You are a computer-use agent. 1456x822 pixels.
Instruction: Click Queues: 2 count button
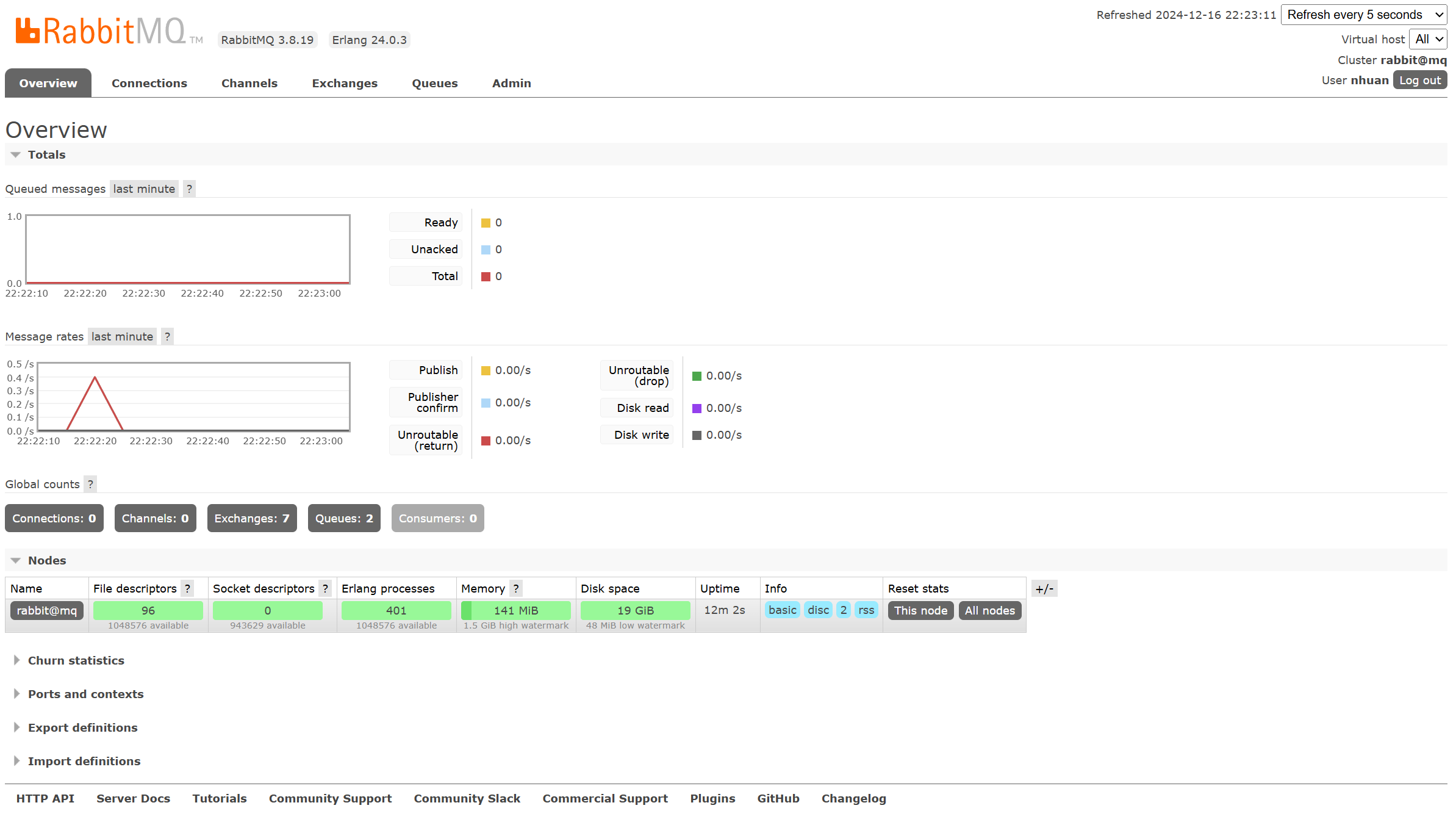click(344, 519)
